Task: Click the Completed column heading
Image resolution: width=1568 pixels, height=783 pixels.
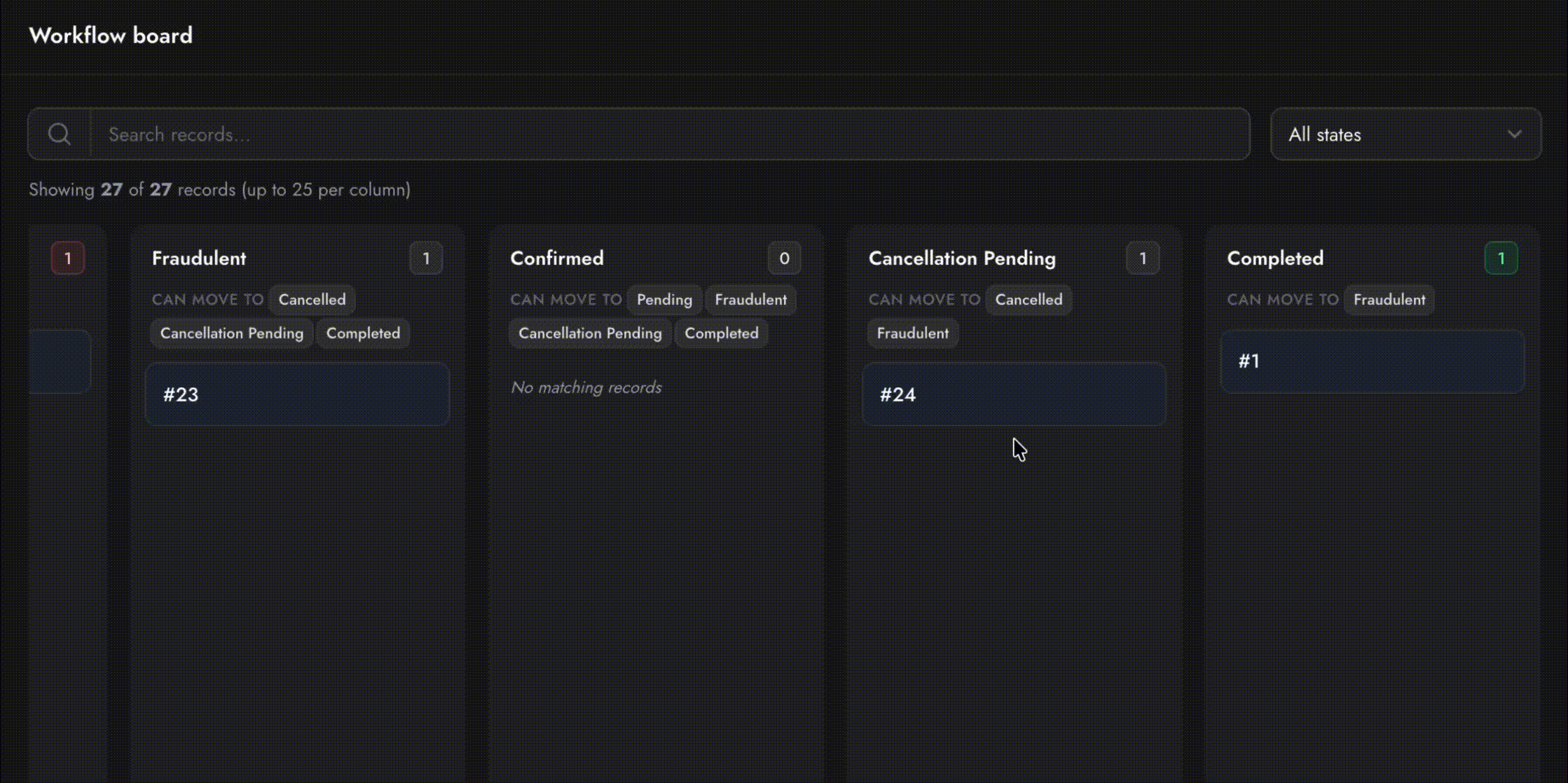Action: point(1275,258)
